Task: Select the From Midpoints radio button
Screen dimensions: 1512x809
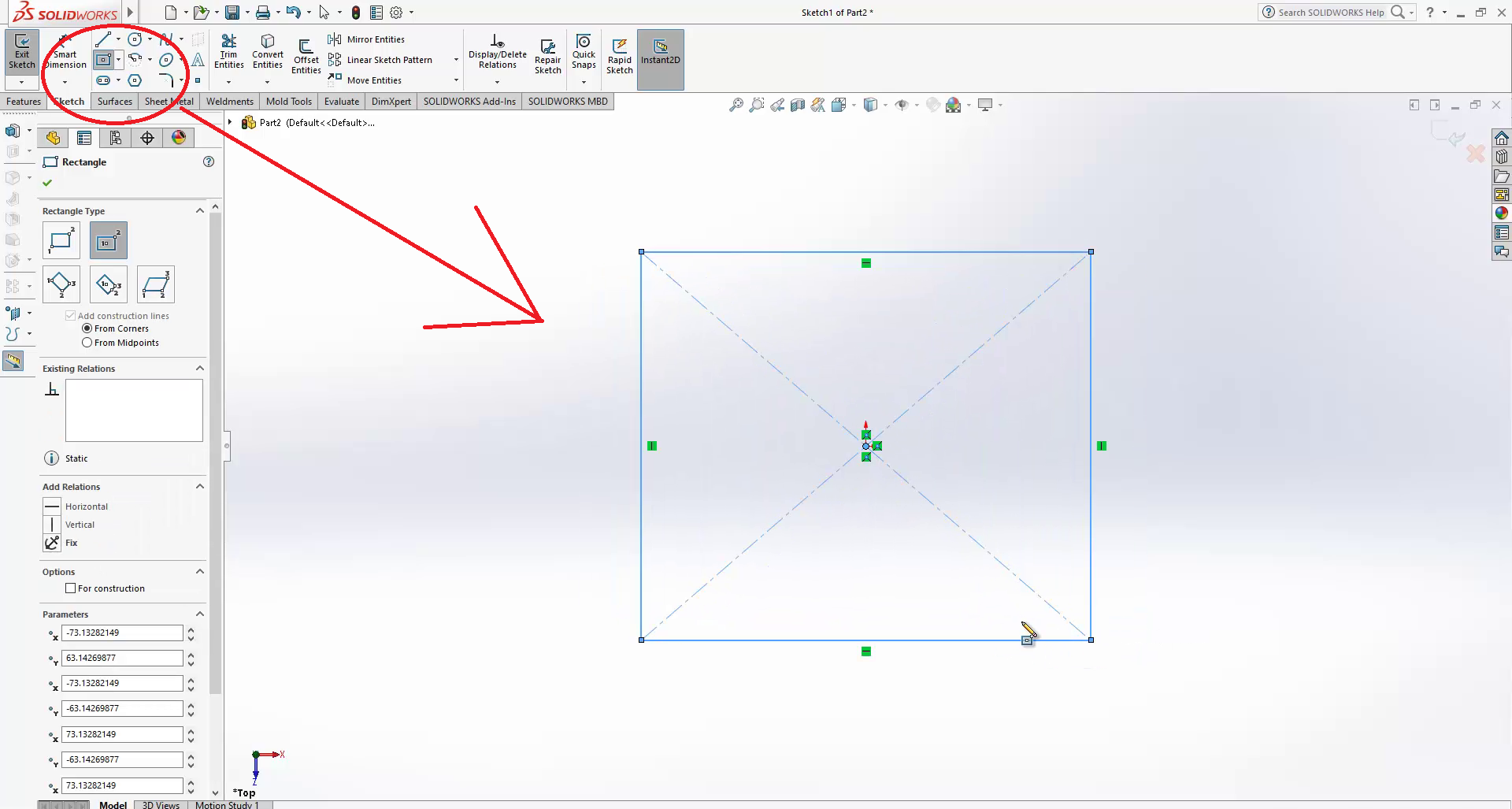Action: pos(87,343)
